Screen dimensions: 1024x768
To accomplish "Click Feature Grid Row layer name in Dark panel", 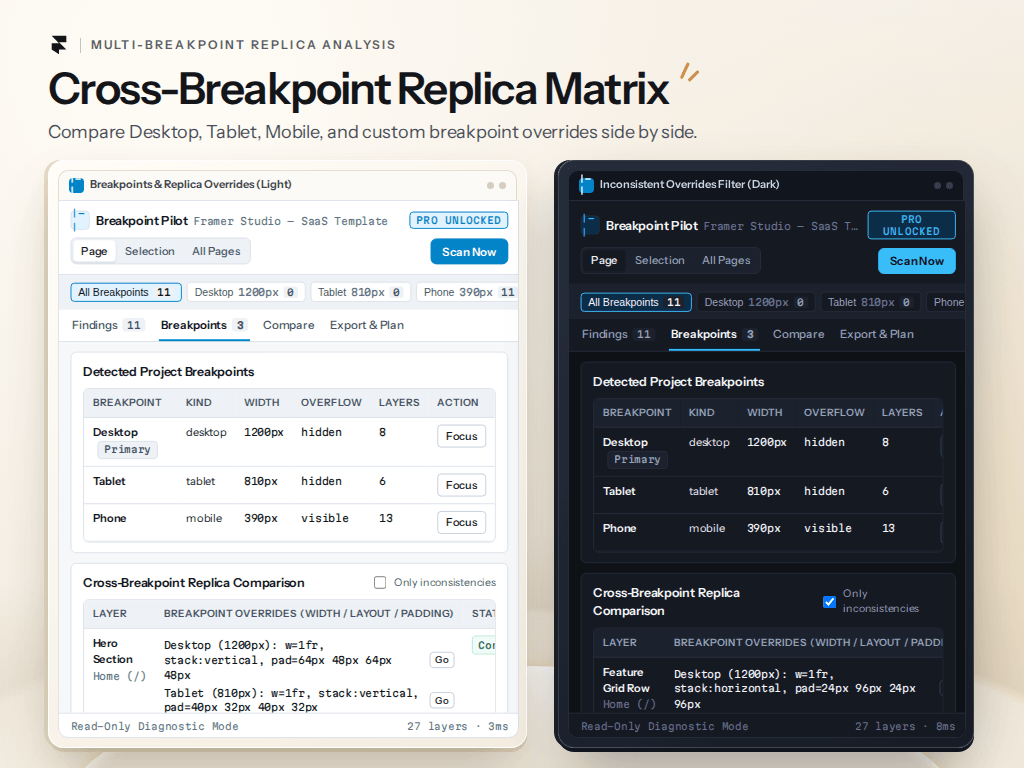I will tap(626, 680).
